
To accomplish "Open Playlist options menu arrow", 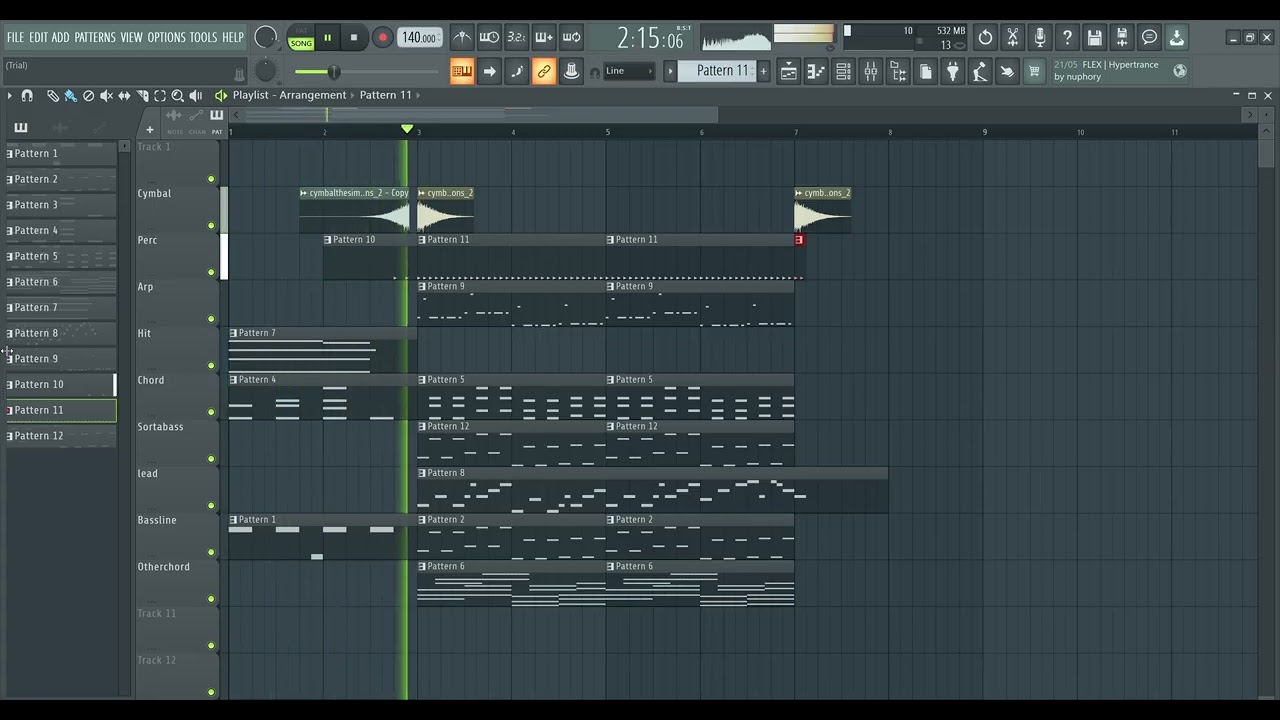I will coord(9,96).
